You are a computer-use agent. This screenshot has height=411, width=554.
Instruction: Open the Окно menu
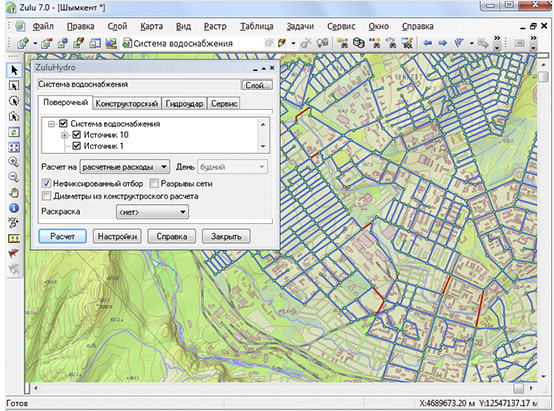378,27
